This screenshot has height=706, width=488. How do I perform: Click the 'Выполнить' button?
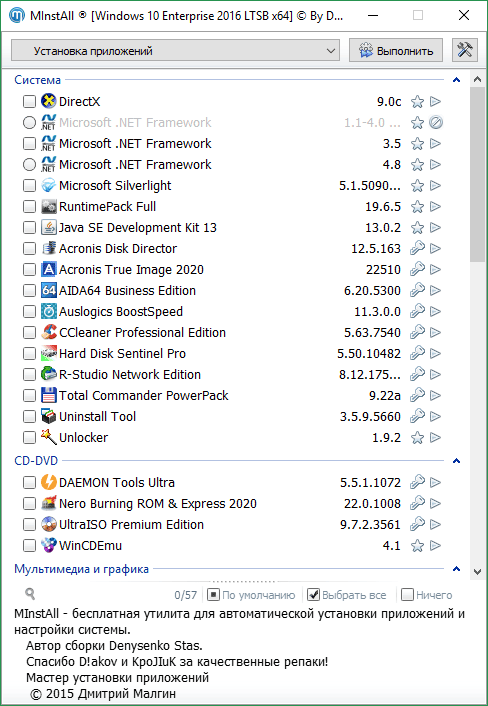click(396, 50)
